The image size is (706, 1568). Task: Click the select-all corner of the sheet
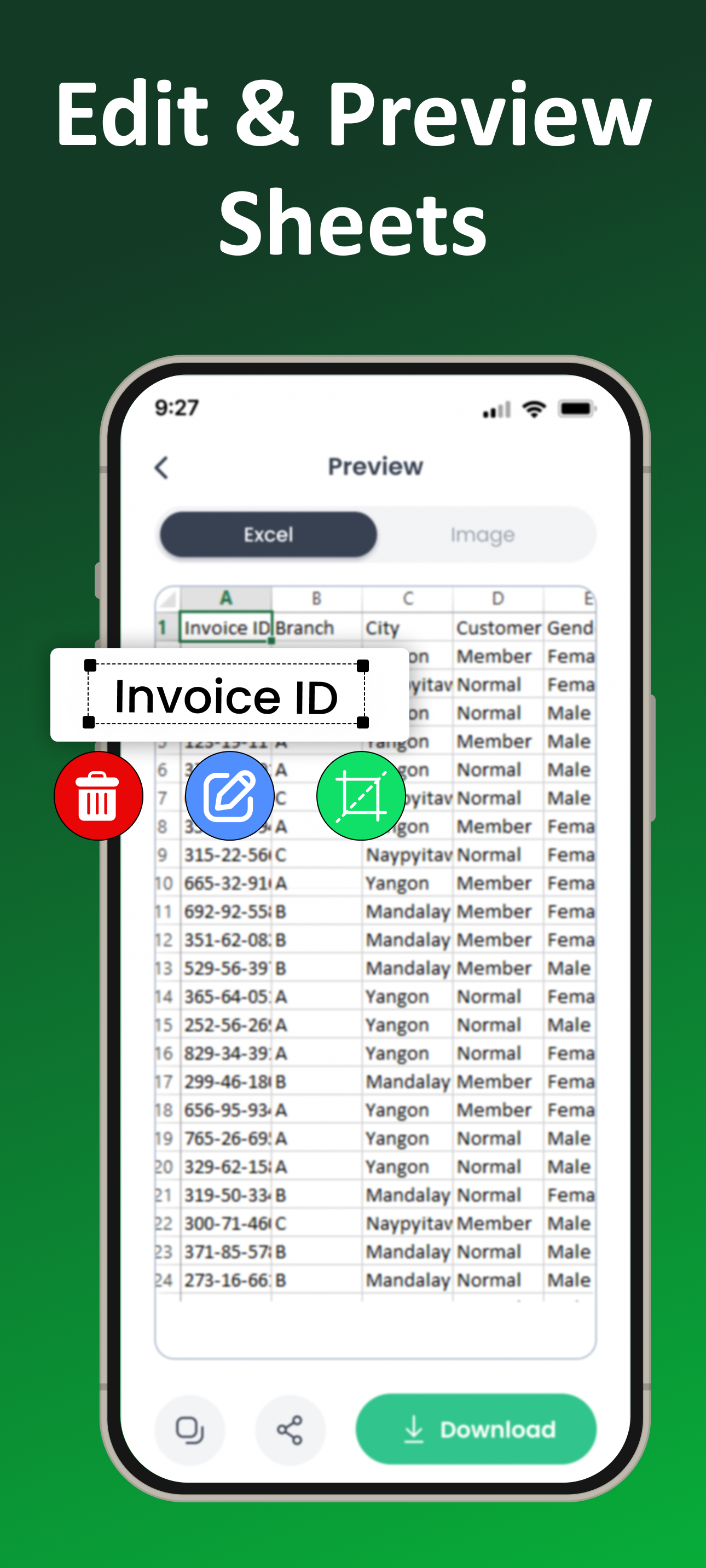click(x=168, y=599)
